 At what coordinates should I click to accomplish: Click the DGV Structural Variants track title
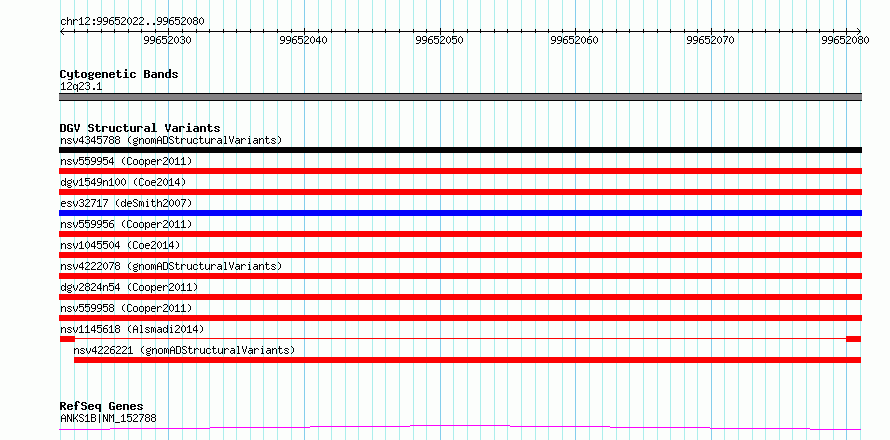point(140,128)
